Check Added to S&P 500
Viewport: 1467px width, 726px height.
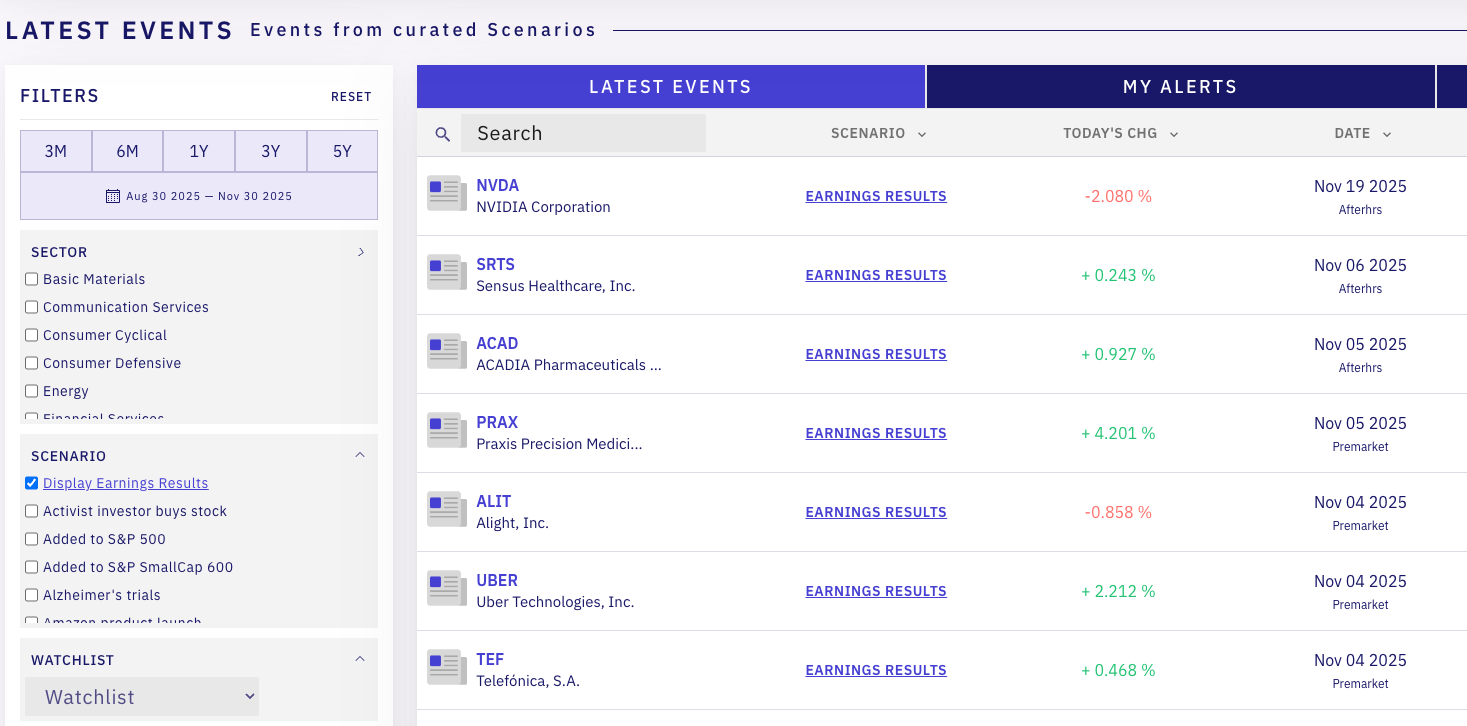click(32, 539)
